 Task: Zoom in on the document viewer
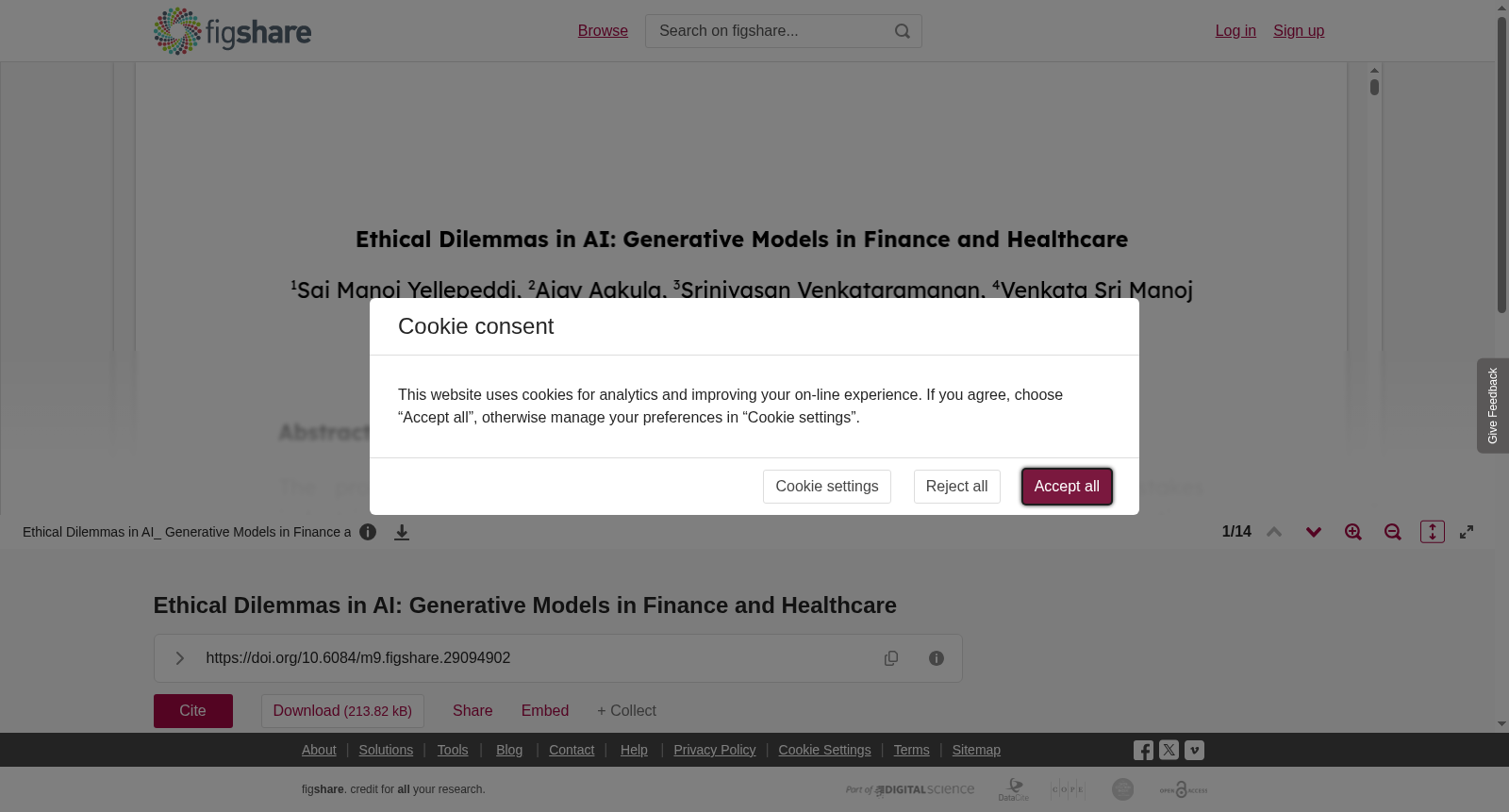coord(1353,532)
